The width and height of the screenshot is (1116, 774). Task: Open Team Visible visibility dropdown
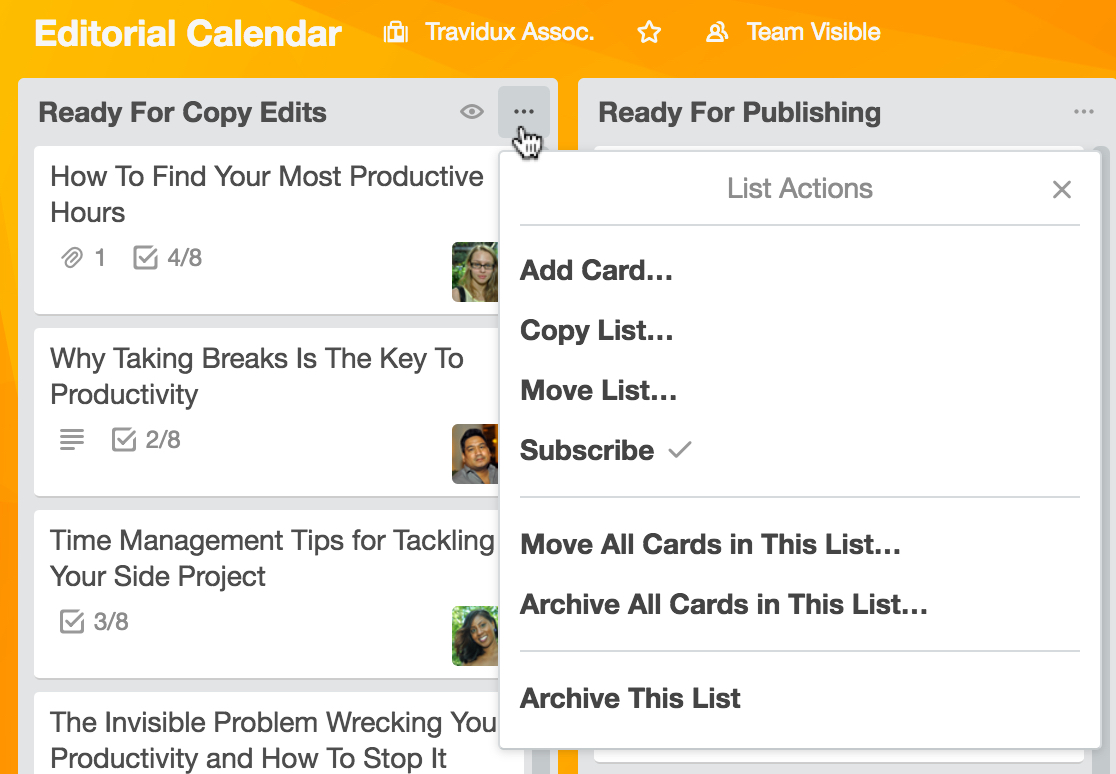[x=793, y=32]
